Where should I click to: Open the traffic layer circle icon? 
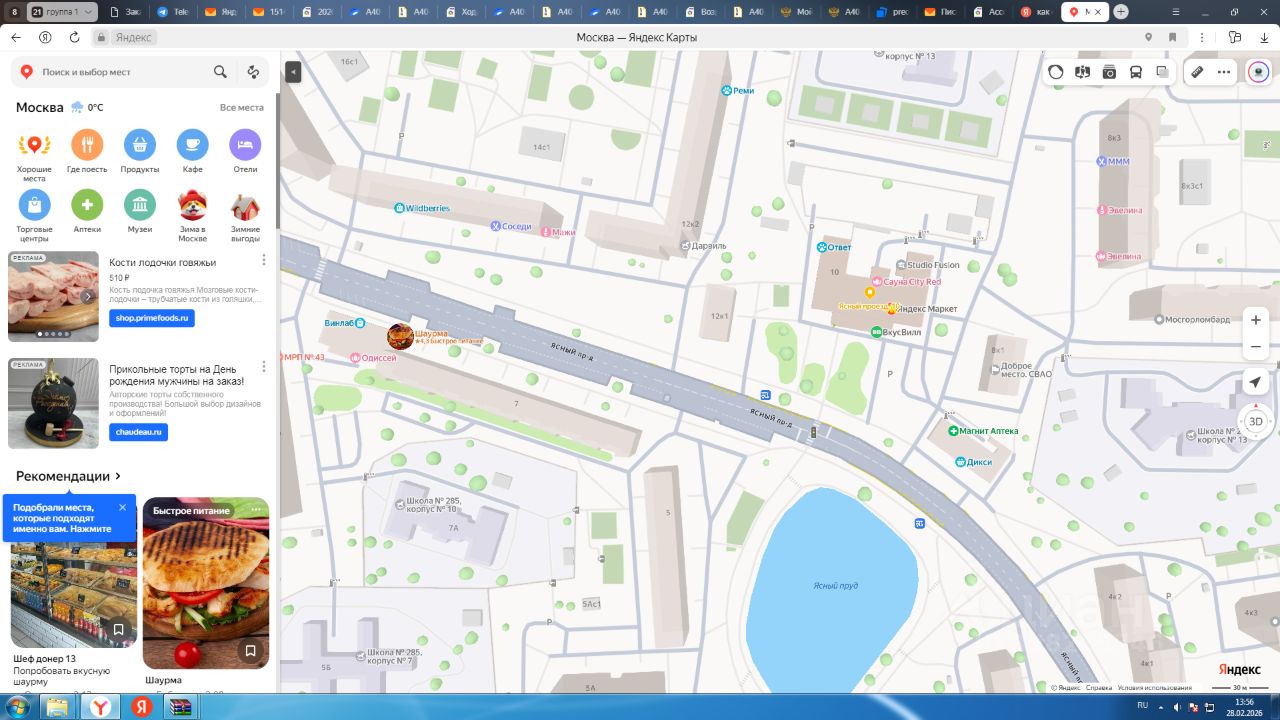[1056, 72]
